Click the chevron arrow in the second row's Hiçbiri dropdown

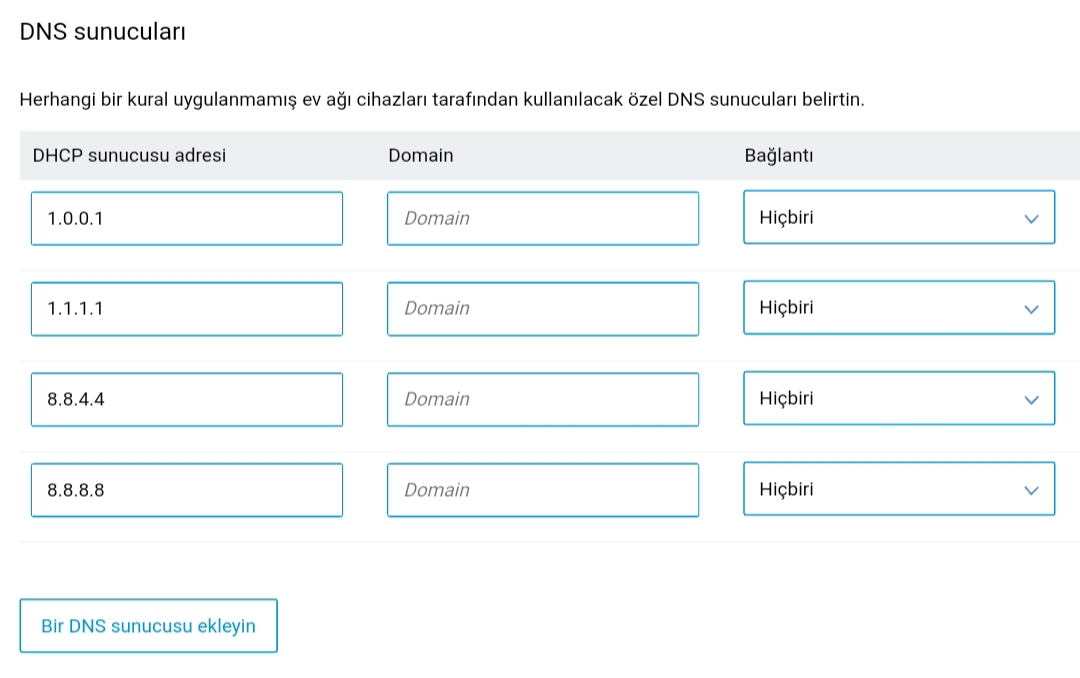tap(1031, 309)
